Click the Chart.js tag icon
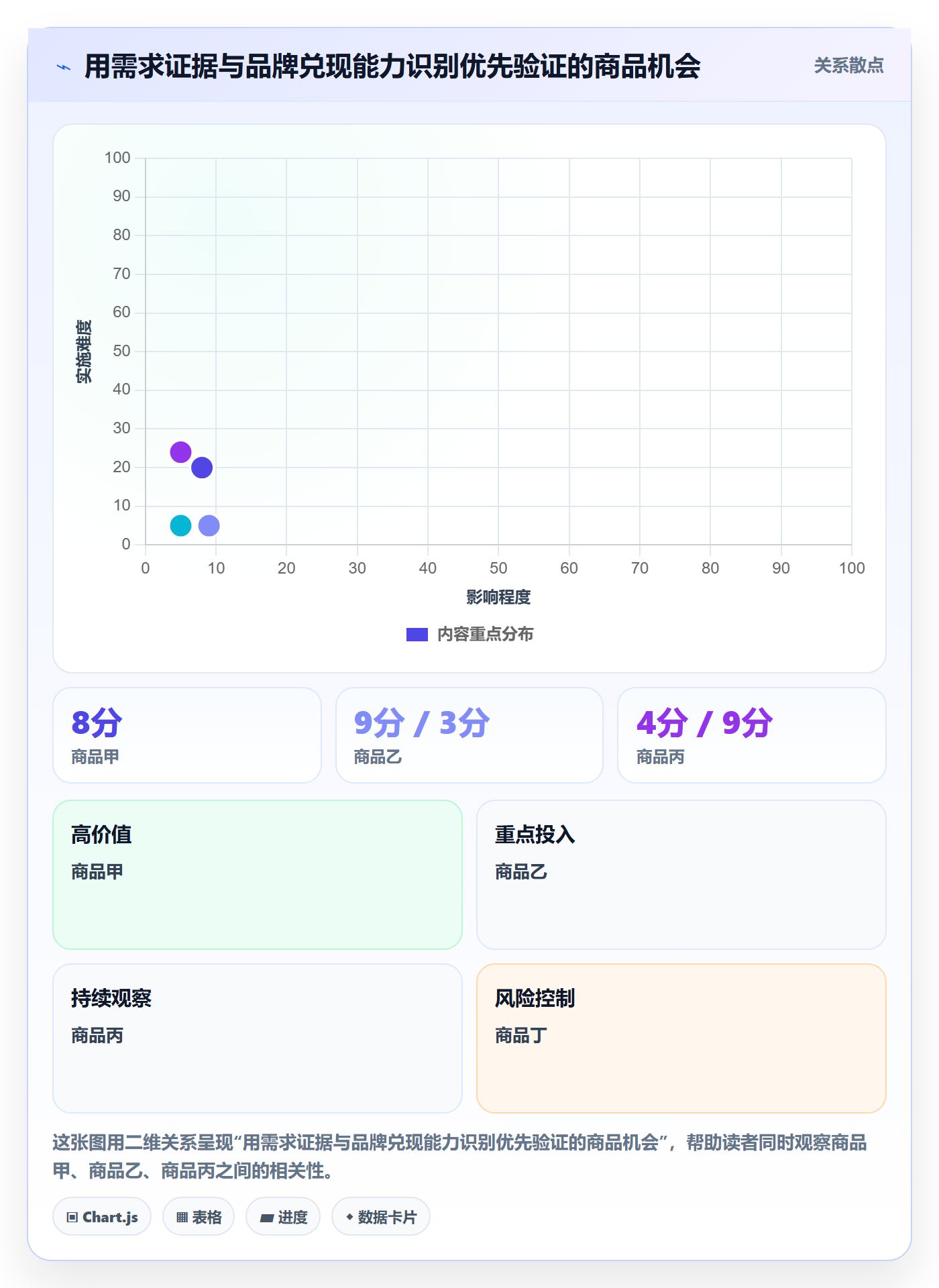Image resolution: width=939 pixels, height=1288 pixels. (72, 1217)
